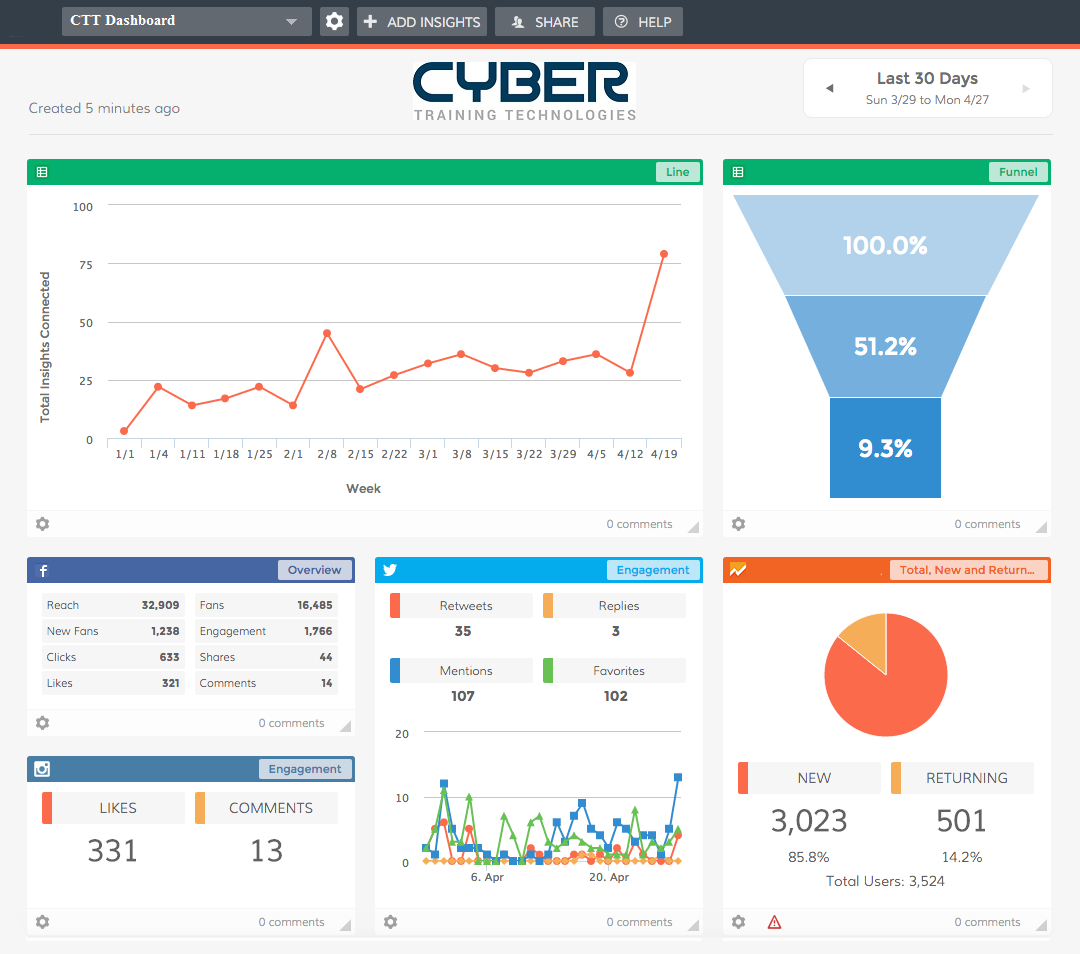Open the 0 comments link under the line chart
1080x954 pixels.
pyautogui.click(x=639, y=523)
